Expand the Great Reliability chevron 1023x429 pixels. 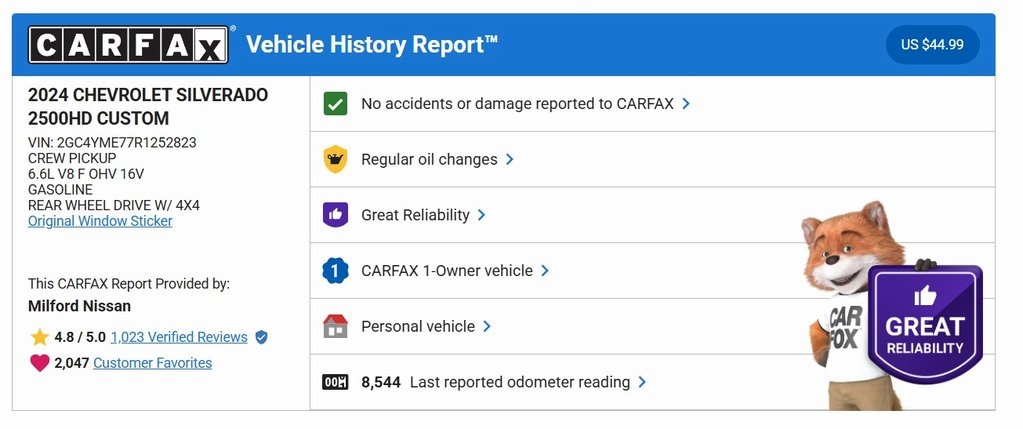pyautogui.click(x=481, y=215)
